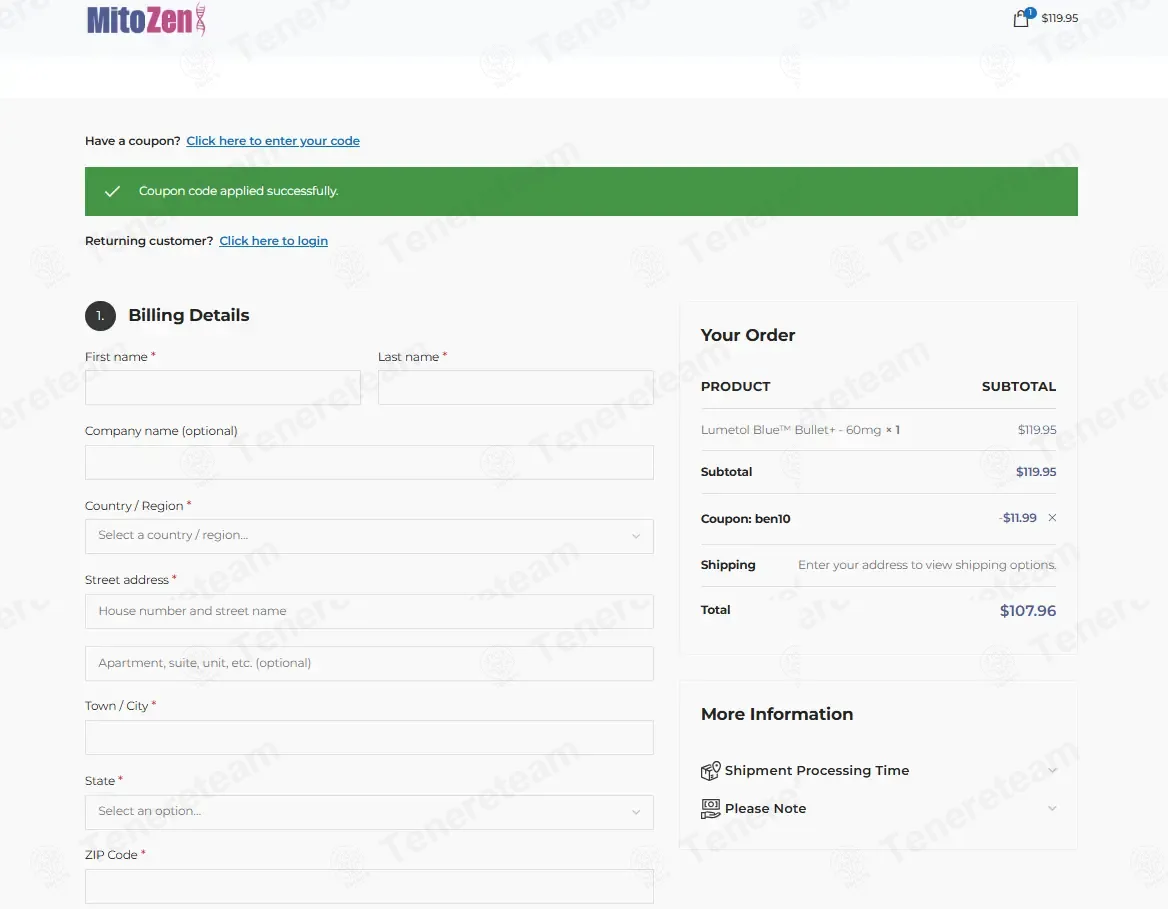Click the 'Shipment Processing Time' heading
Image resolution: width=1168 pixels, height=909 pixels.
click(816, 770)
